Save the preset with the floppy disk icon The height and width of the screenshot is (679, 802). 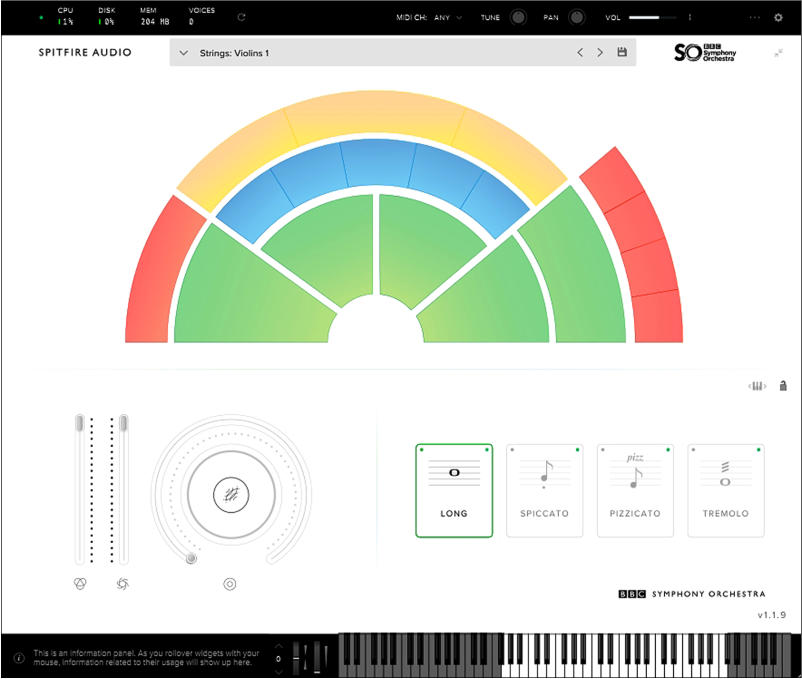[x=622, y=52]
